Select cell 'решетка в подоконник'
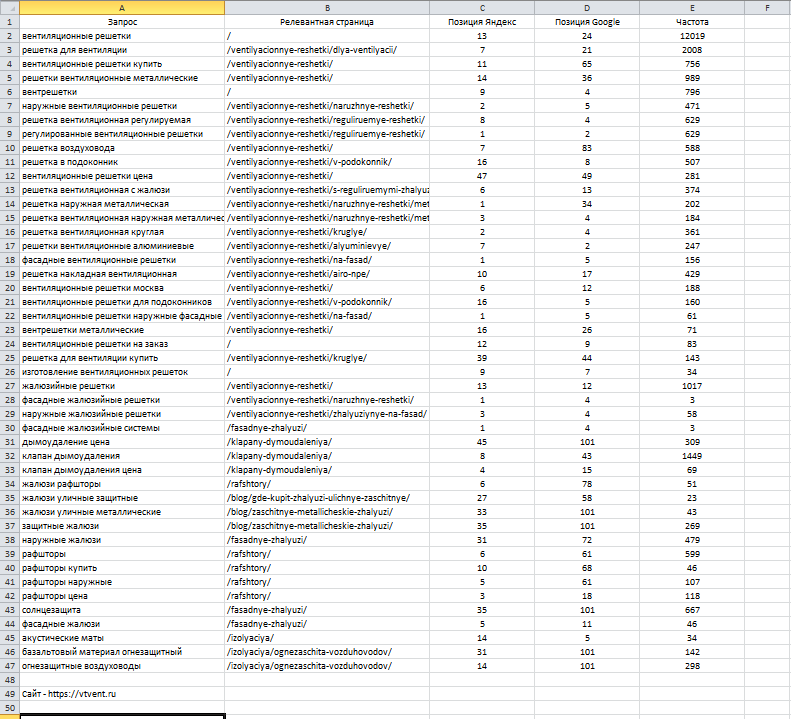The image size is (791, 719). [x=122, y=162]
